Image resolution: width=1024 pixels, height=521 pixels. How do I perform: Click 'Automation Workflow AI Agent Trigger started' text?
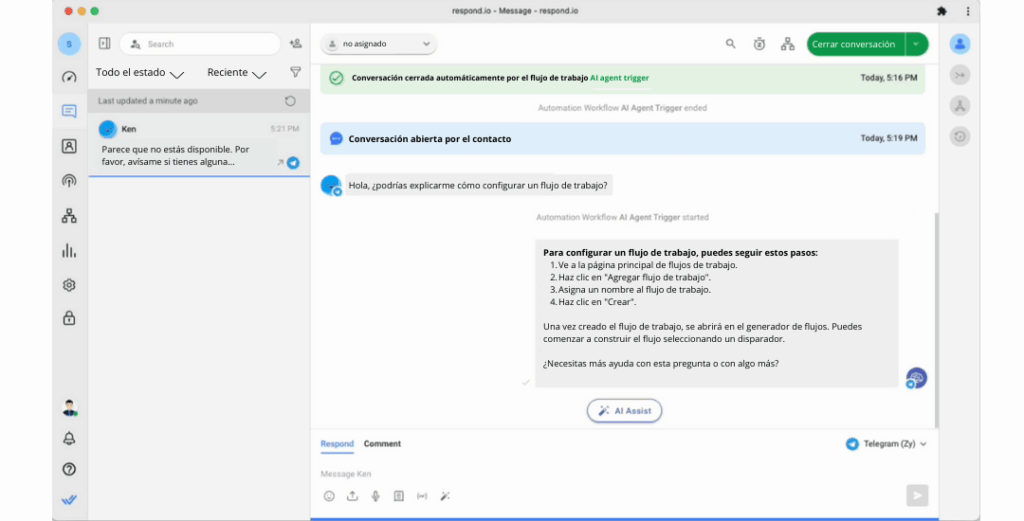click(622, 217)
